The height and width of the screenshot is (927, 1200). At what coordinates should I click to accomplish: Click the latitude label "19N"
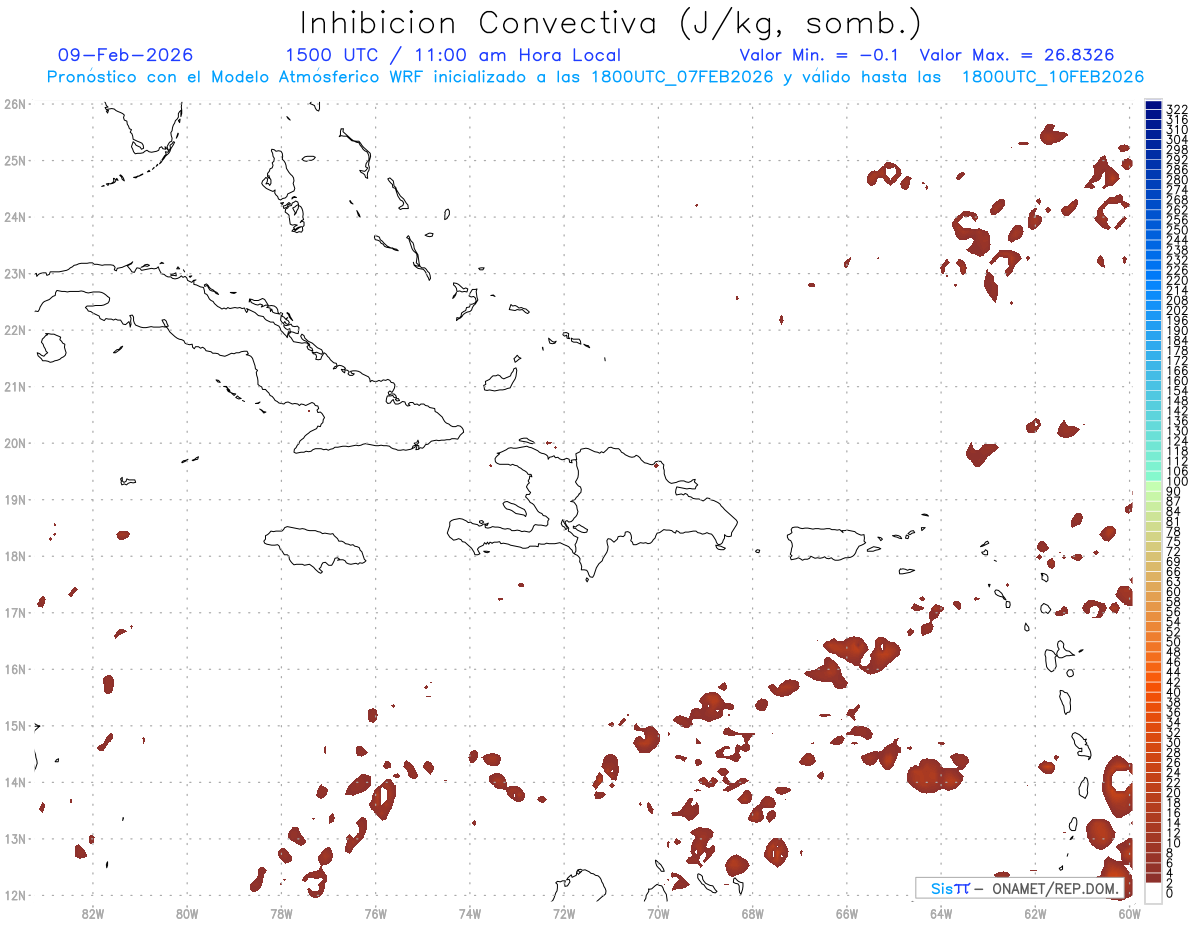pos(14,499)
